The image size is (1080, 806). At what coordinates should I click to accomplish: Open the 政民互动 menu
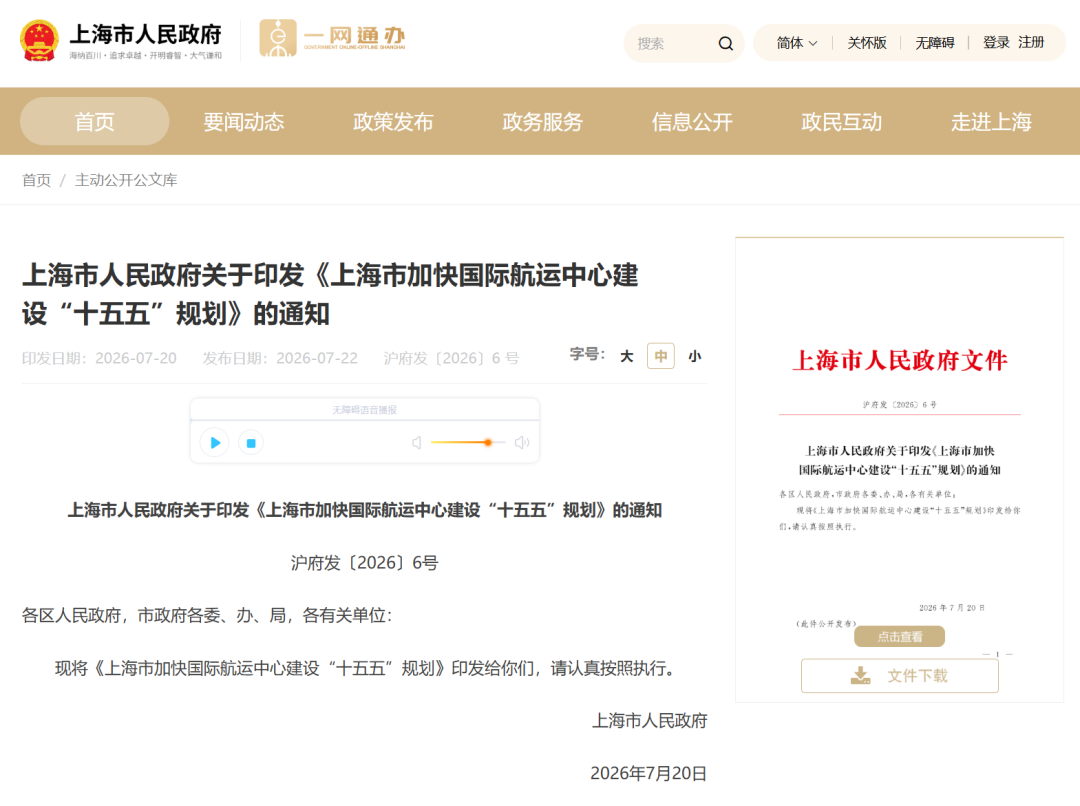point(842,122)
